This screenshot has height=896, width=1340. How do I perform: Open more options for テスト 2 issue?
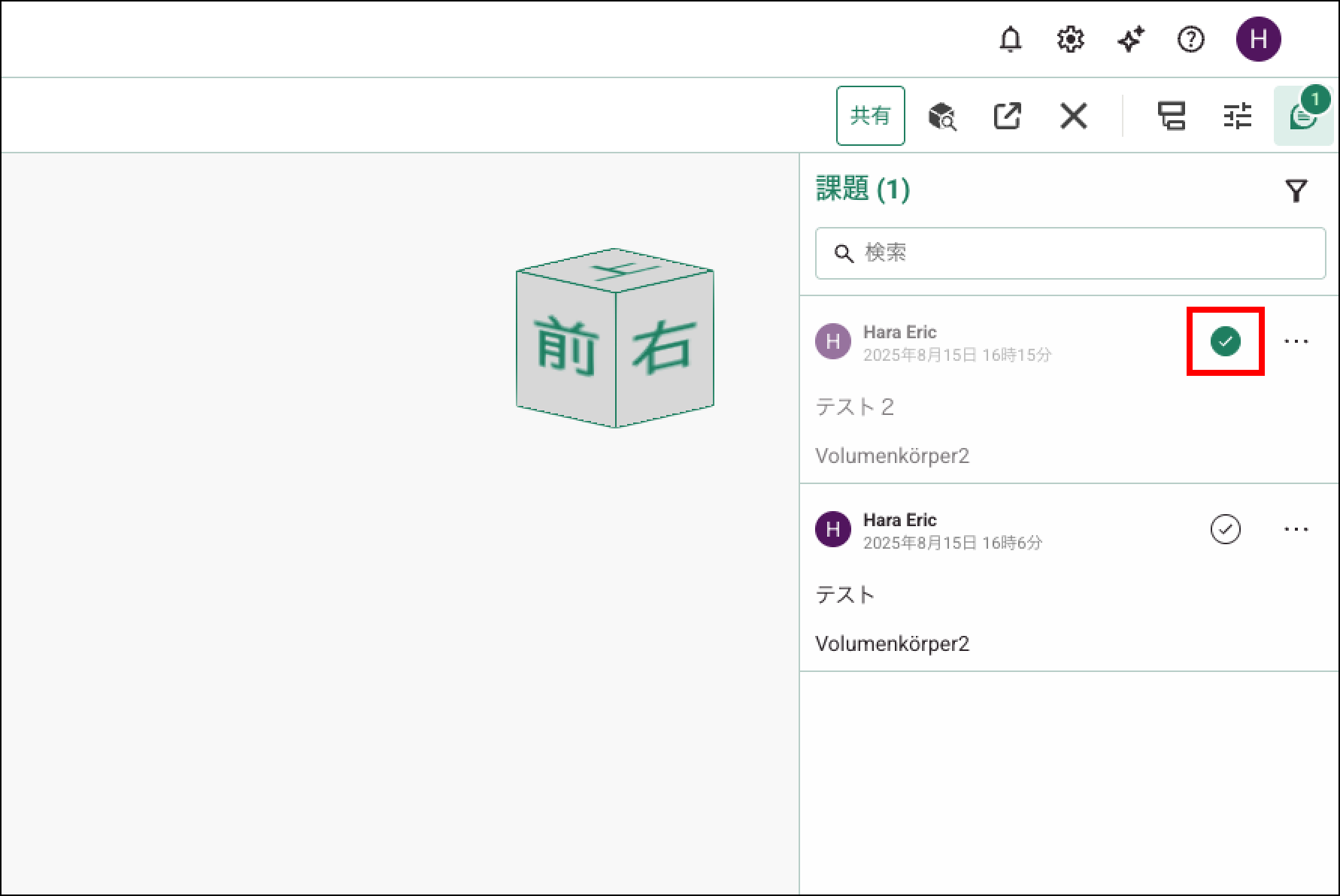pos(1296,341)
